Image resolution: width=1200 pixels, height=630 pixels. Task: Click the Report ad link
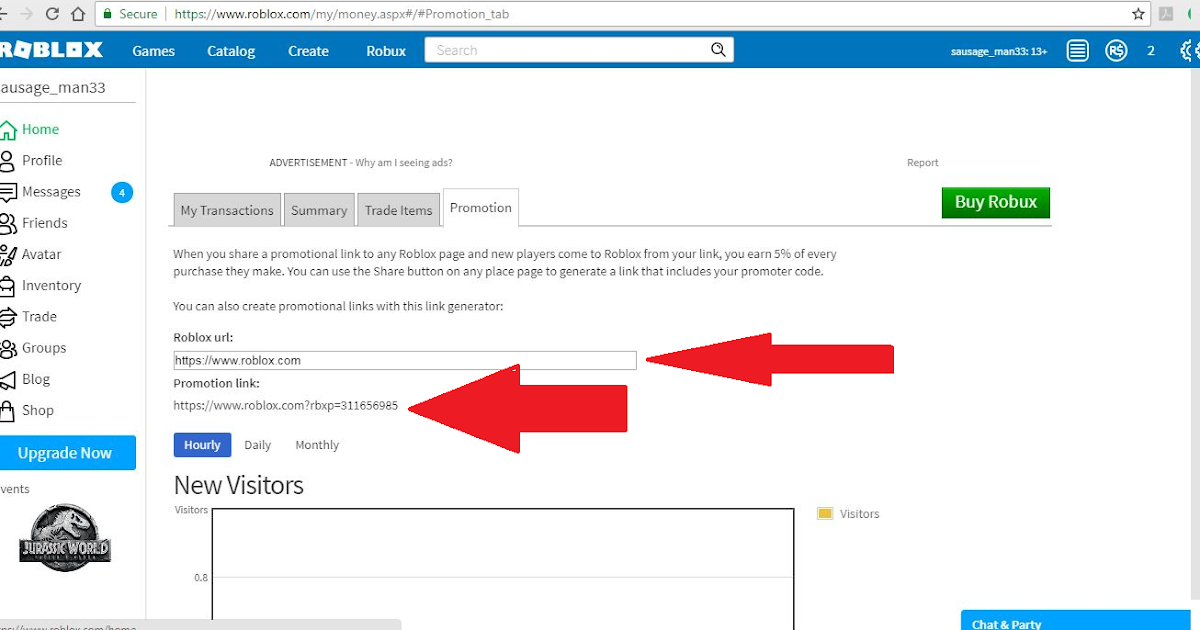pos(923,162)
